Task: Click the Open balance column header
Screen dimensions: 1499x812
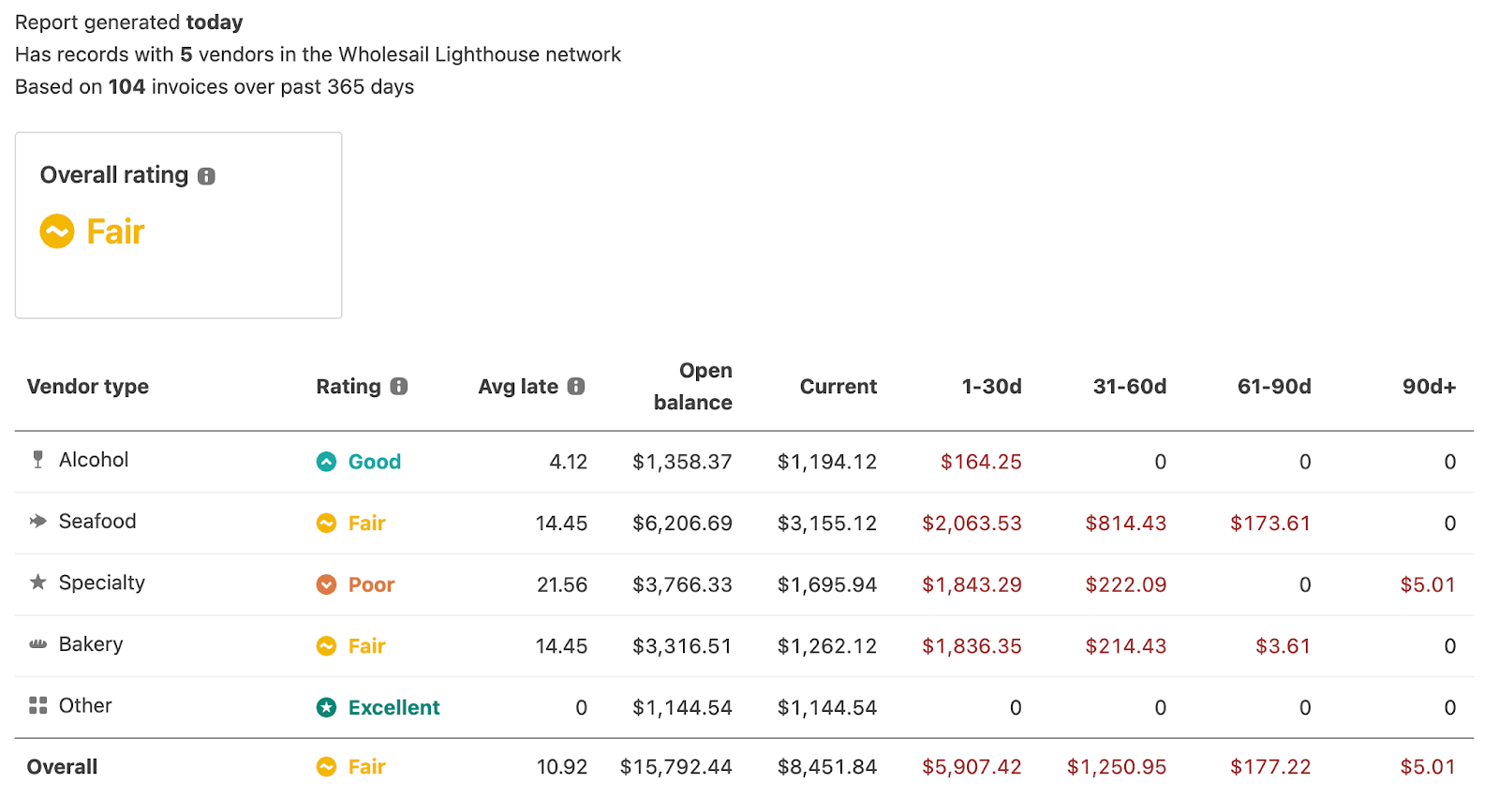Action: (693, 386)
